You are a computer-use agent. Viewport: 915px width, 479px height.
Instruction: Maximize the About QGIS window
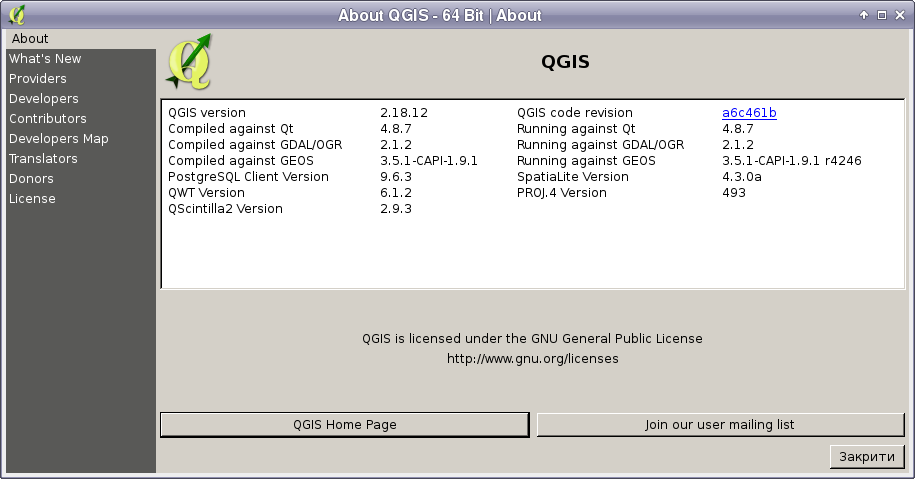click(x=882, y=15)
